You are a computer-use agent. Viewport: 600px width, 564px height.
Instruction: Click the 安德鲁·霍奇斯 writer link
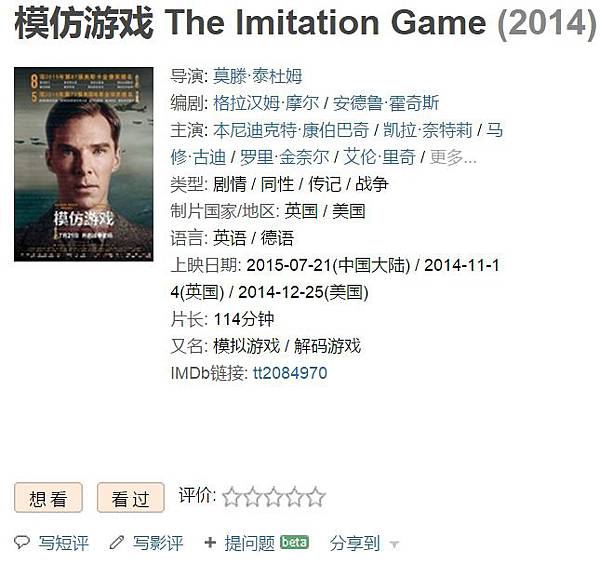click(x=385, y=103)
